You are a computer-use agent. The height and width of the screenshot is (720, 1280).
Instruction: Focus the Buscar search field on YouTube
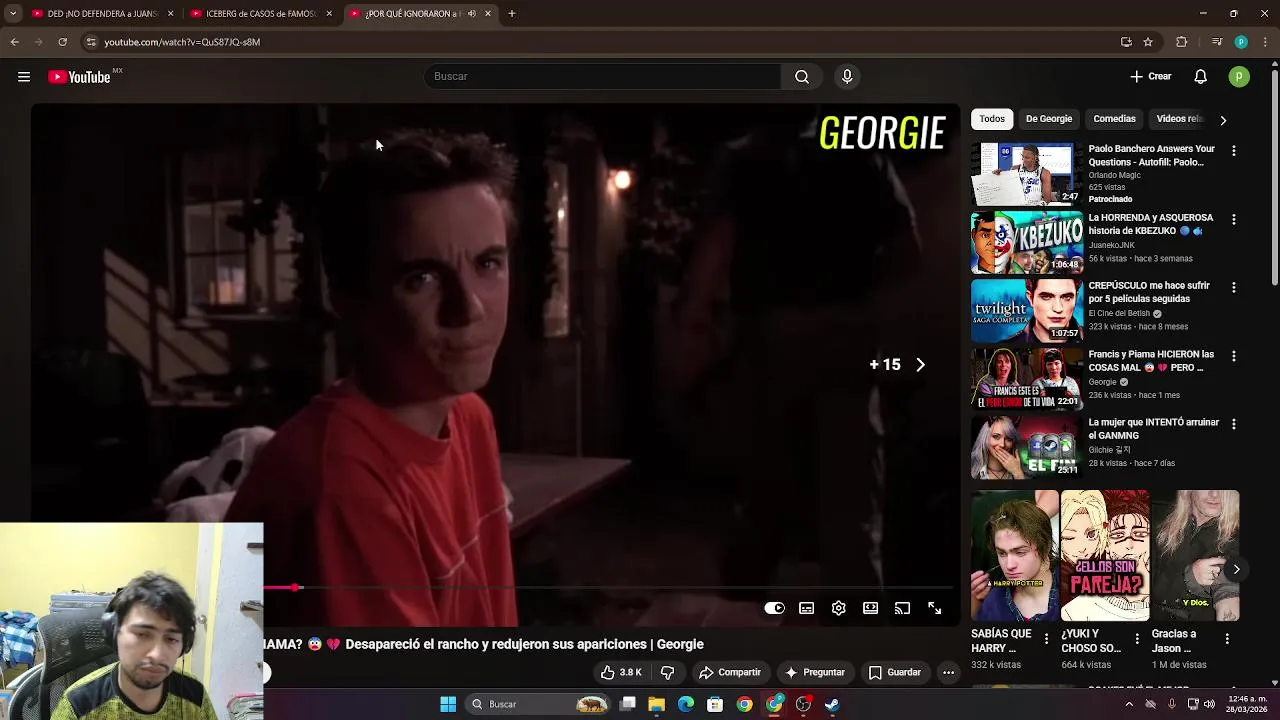pyautogui.click(x=603, y=77)
